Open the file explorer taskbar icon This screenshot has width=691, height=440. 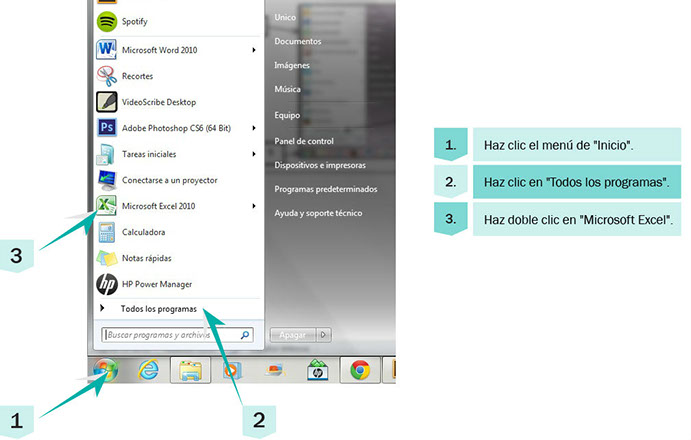[190, 370]
